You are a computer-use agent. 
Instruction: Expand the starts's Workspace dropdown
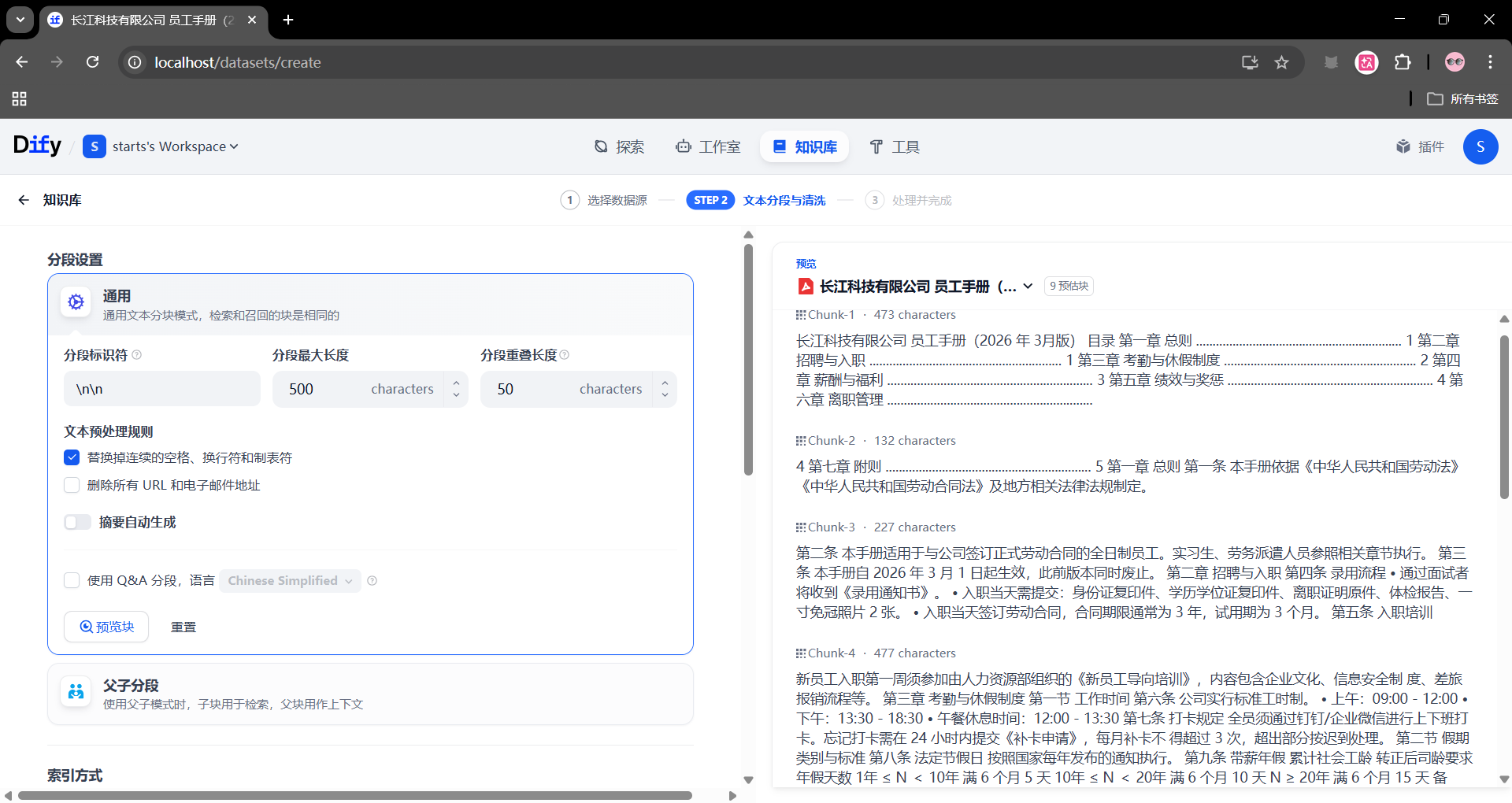tap(175, 146)
